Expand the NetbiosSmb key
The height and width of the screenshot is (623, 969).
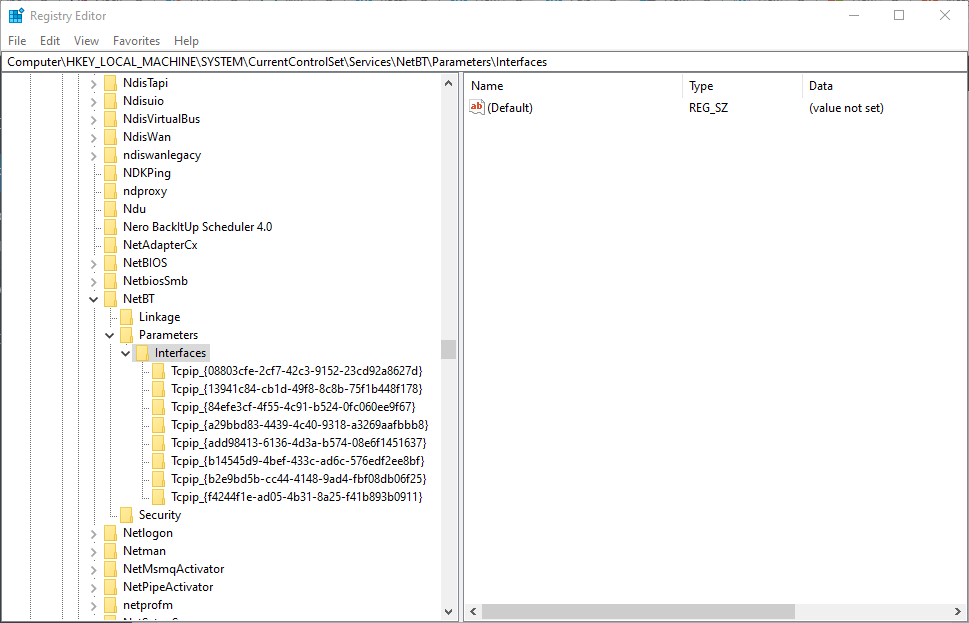coord(93,281)
